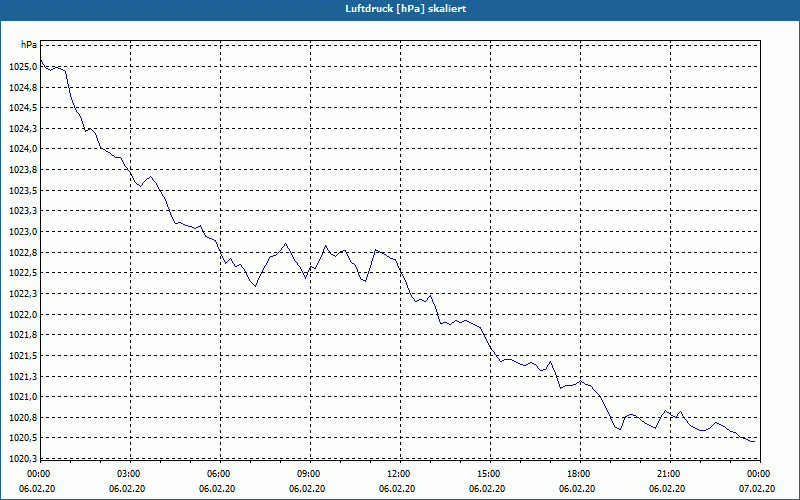Screen dimensions: 800x500
Task: Click the 'hPa' unit label
Action: coord(29,45)
